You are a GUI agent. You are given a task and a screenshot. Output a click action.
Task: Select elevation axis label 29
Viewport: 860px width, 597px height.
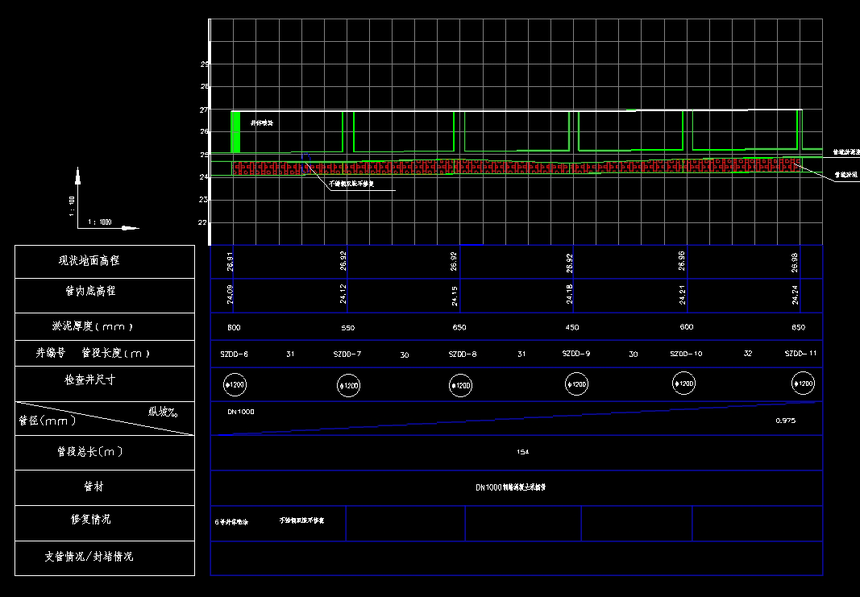pos(204,64)
